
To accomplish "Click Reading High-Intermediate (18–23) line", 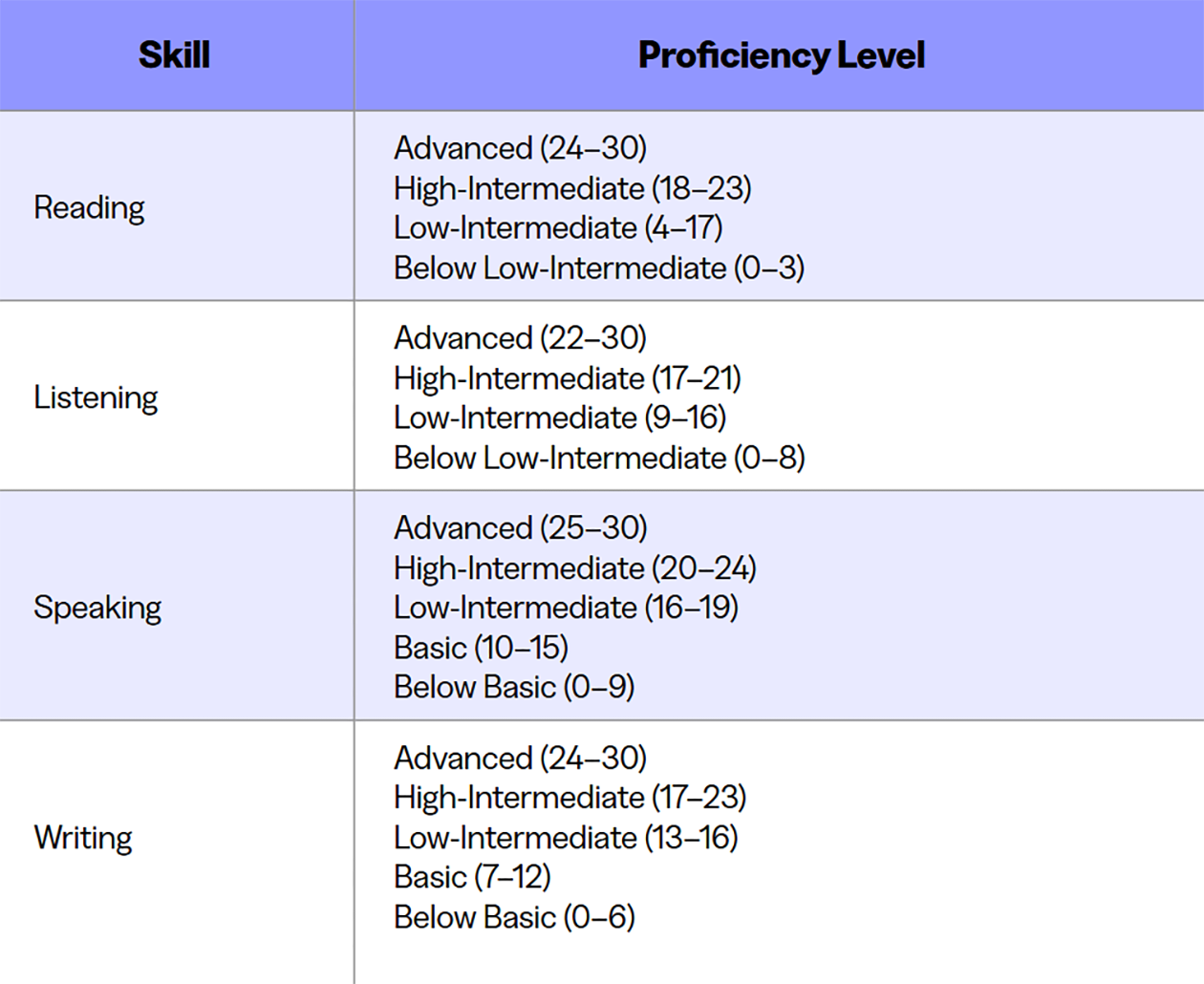I will [572, 188].
